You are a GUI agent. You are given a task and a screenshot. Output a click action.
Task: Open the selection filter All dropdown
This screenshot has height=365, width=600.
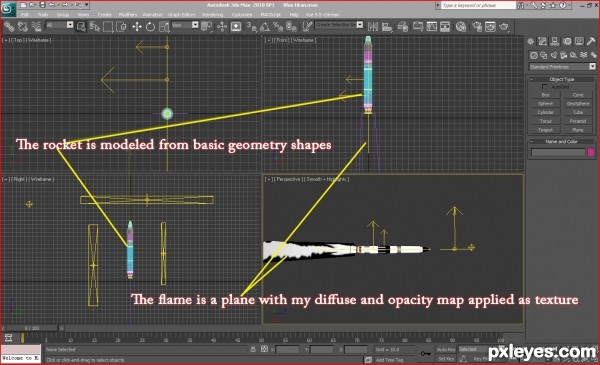[59, 25]
